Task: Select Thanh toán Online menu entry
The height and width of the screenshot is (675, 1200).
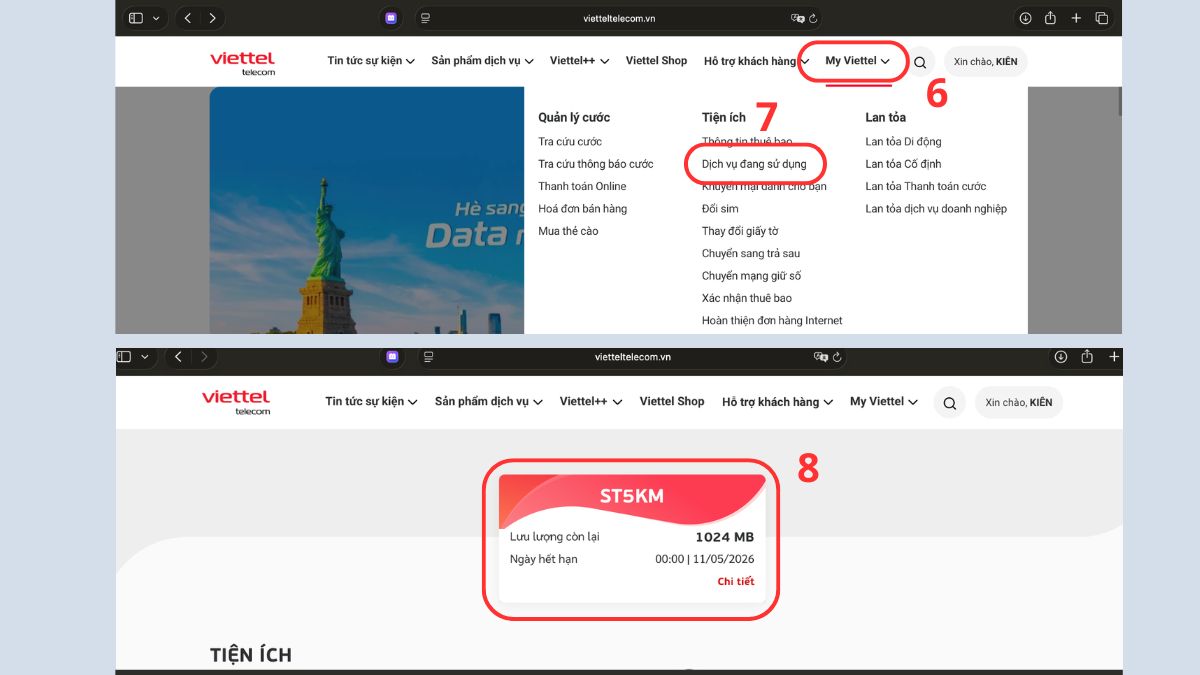Action: click(x=582, y=186)
